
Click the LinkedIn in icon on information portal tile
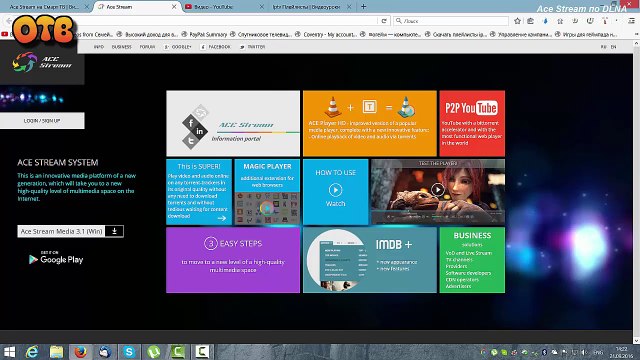[200, 131]
